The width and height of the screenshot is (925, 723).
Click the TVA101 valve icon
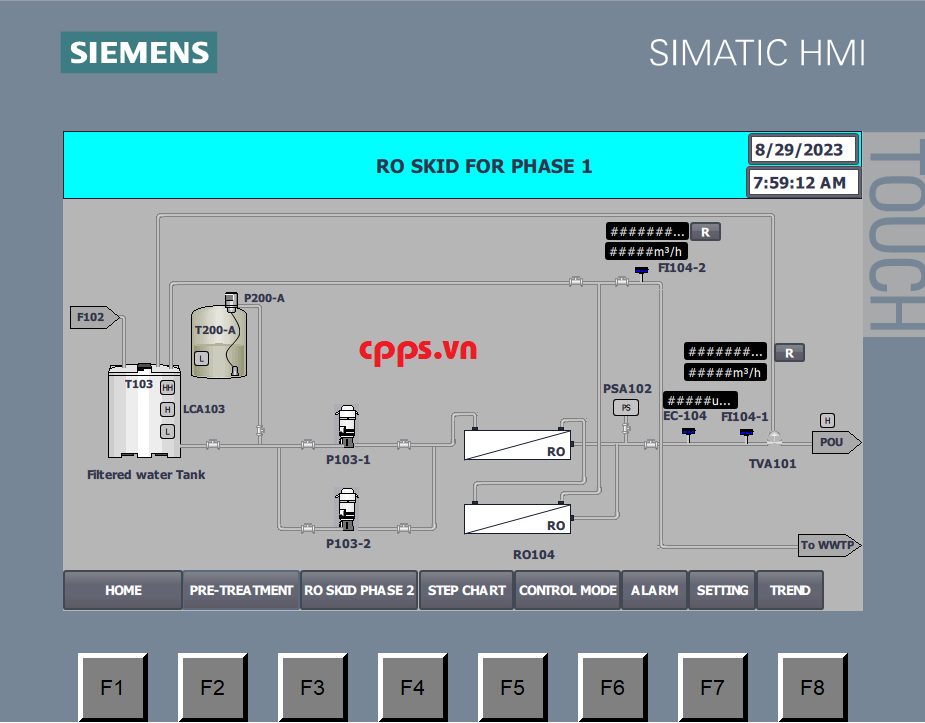(x=774, y=438)
